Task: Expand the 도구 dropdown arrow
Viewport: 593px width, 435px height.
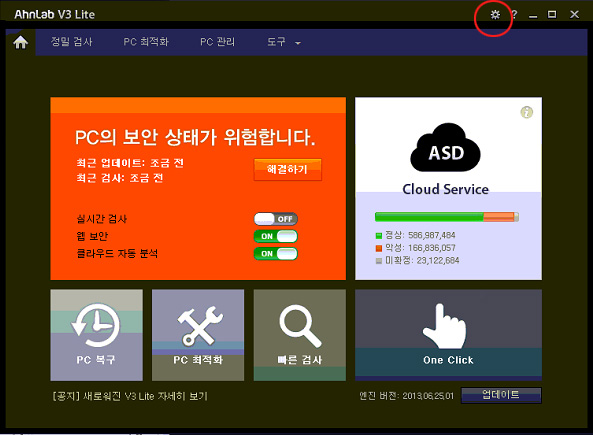Action: 298,43
